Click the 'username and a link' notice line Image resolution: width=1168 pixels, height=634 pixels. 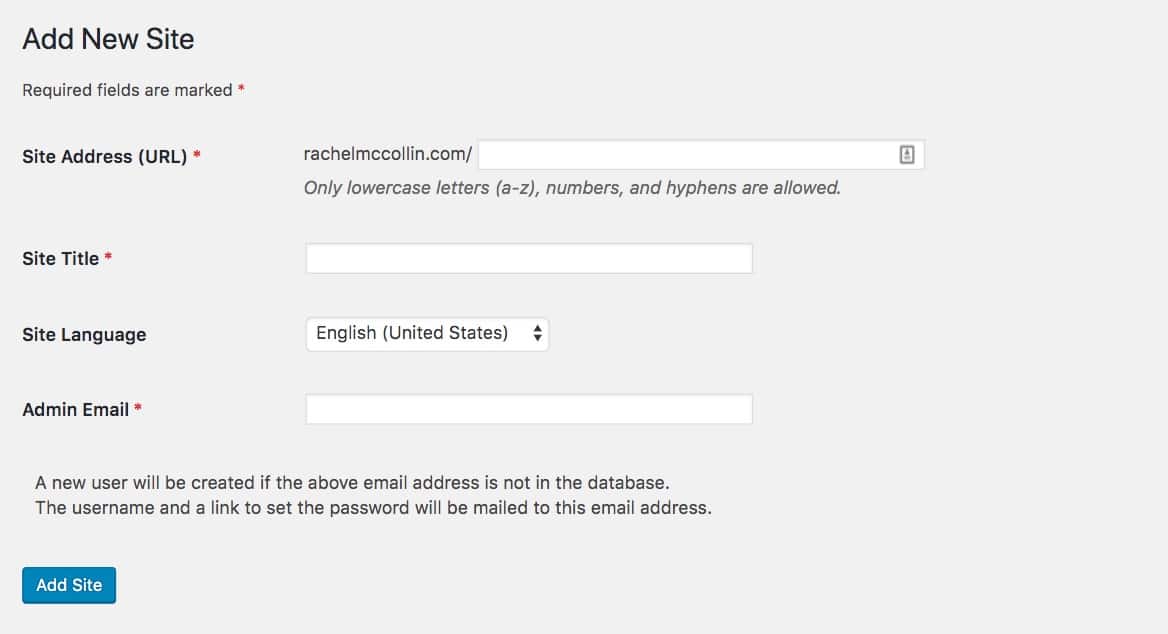click(x=373, y=507)
